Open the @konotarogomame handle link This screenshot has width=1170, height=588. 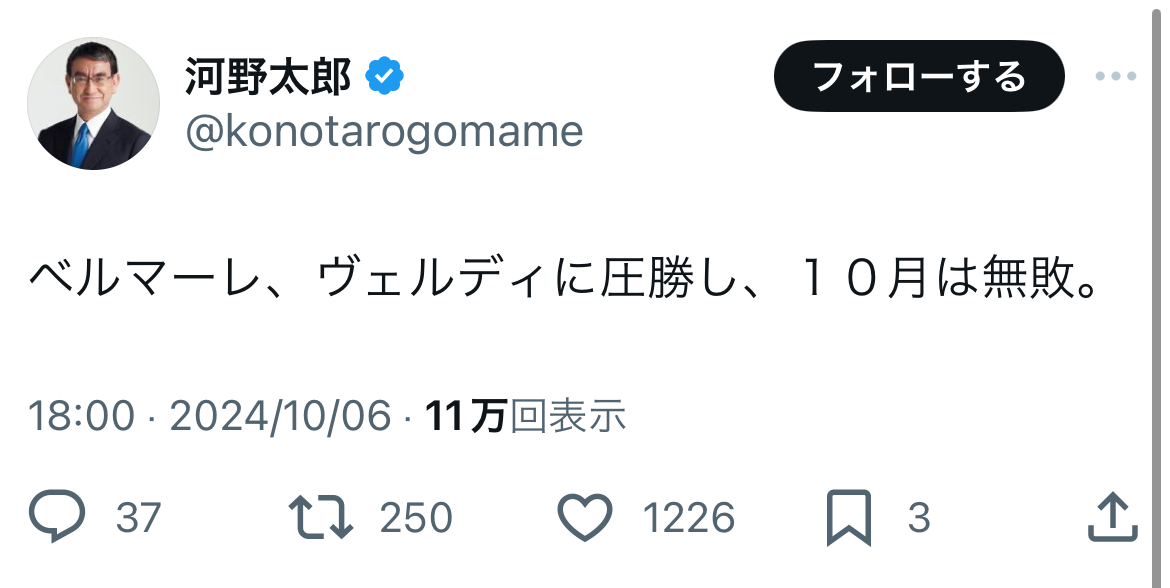(384, 132)
